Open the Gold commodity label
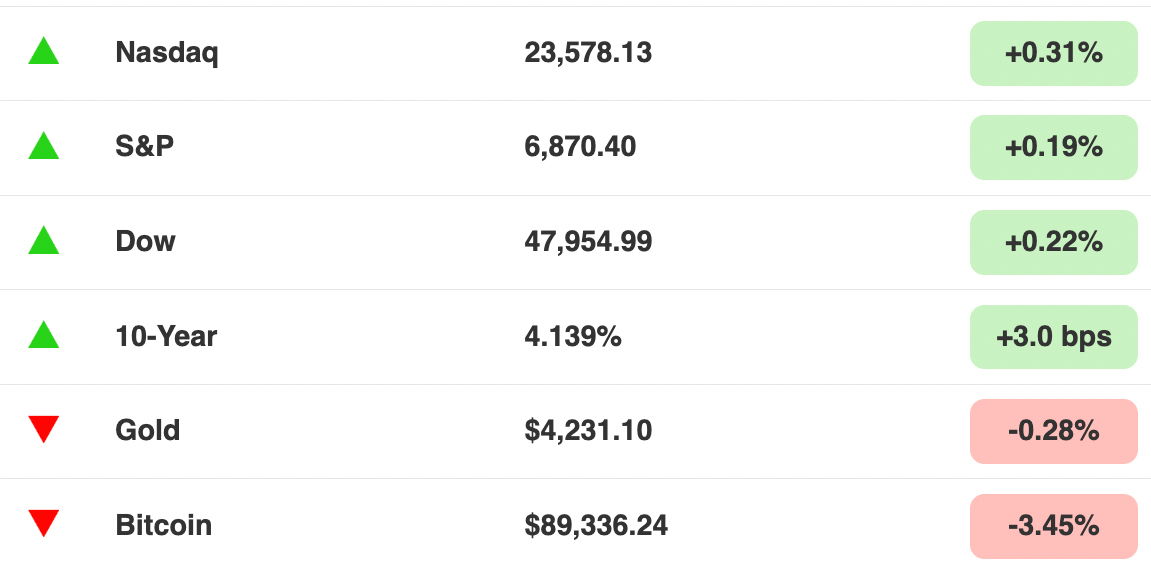This screenshot has height=566, width=1151. coord(148,430)
